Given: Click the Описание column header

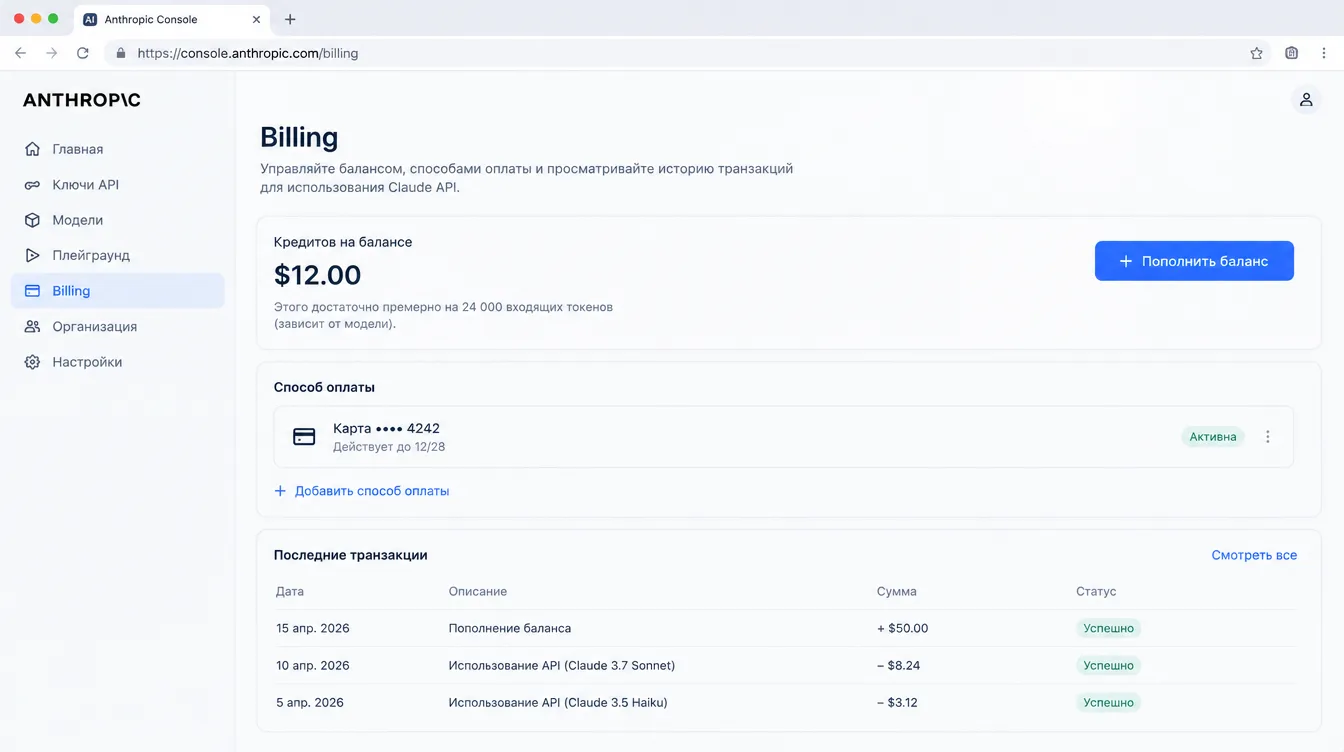Looking at the screenshot, I should pos(478,592).
